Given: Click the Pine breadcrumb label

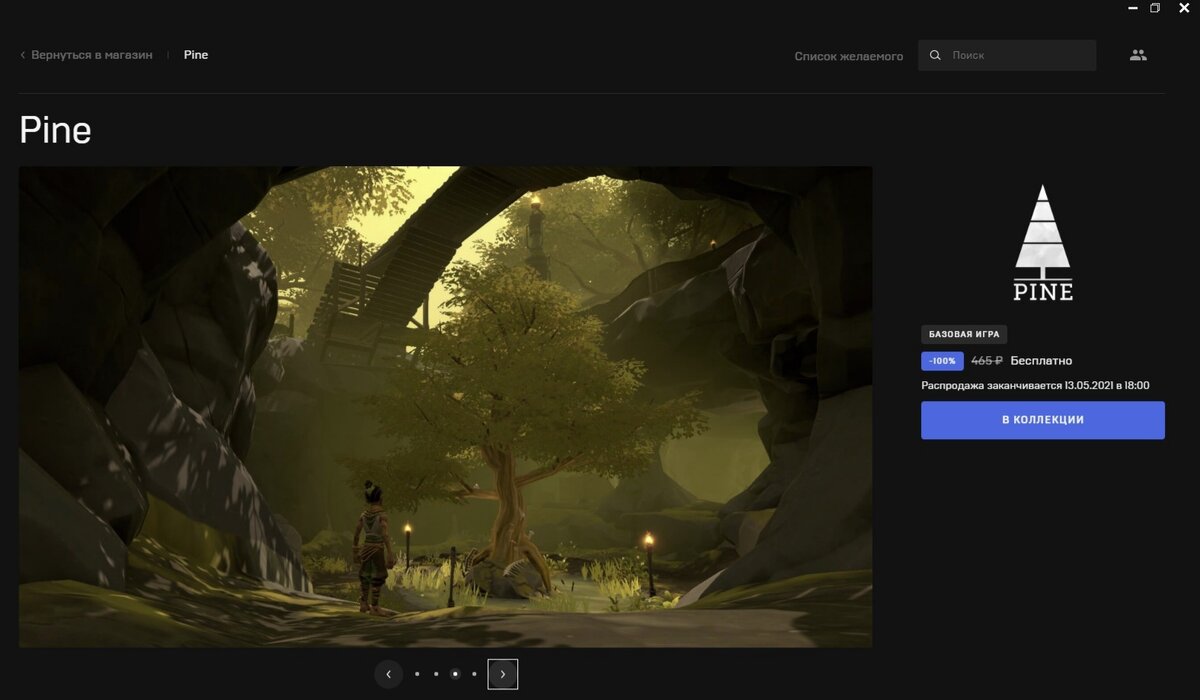Looking at the screenshot, I should click(x=196, y=55).
